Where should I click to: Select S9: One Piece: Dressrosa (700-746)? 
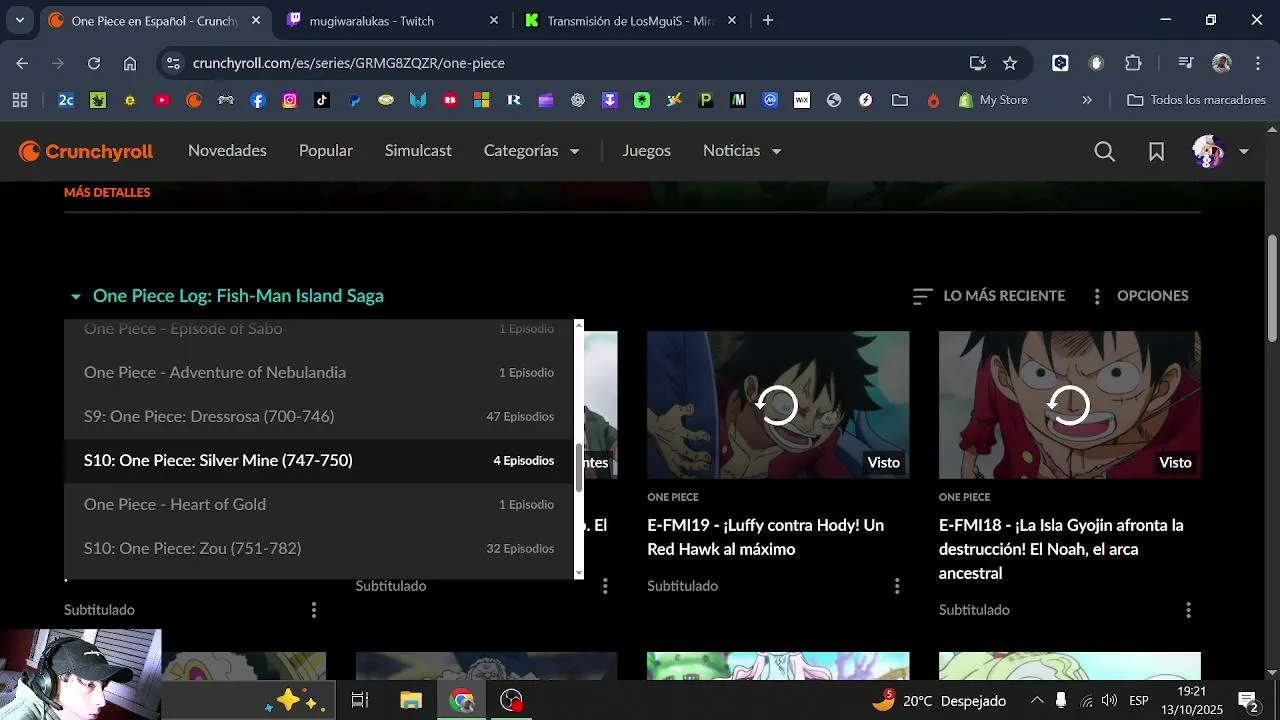click(319, 416)
